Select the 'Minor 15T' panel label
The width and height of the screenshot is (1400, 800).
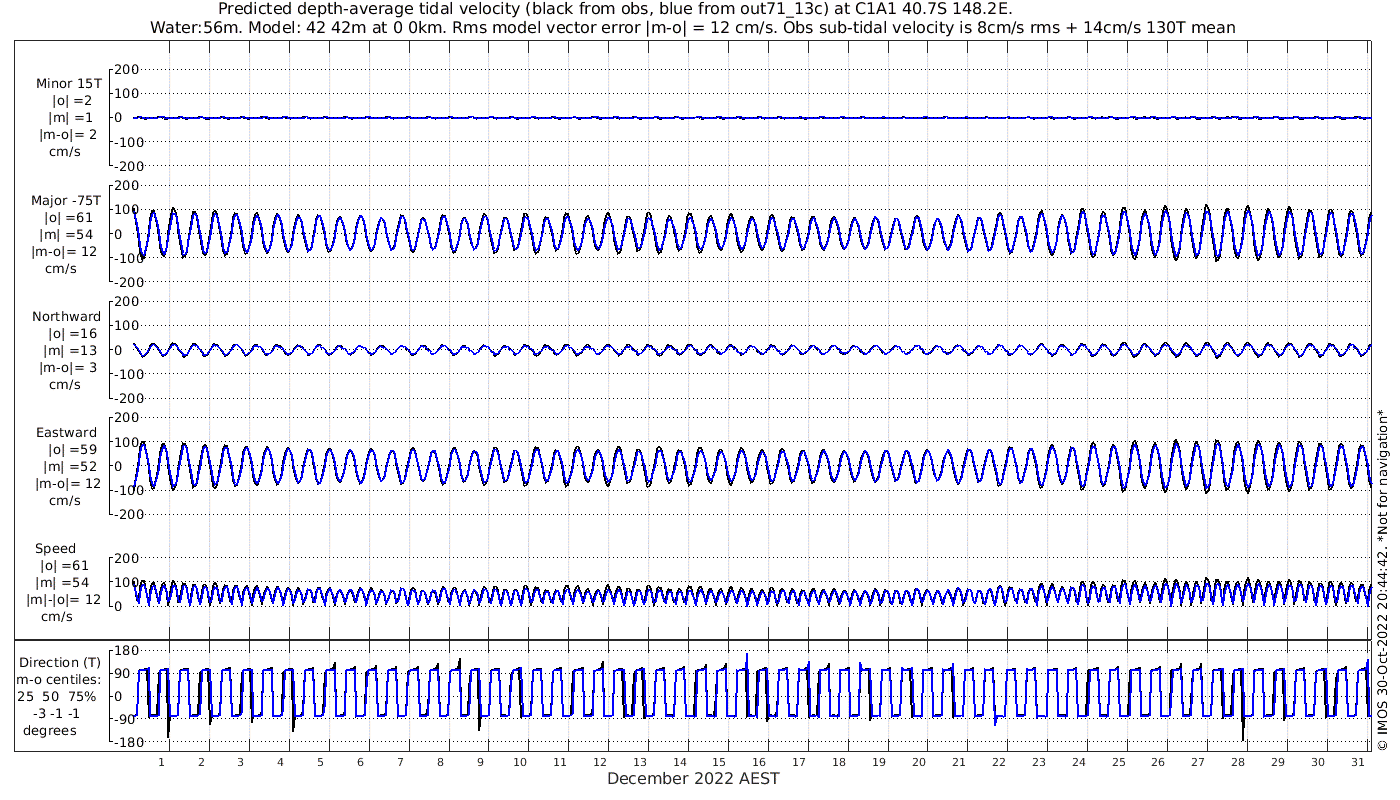[x=68, y=84]
